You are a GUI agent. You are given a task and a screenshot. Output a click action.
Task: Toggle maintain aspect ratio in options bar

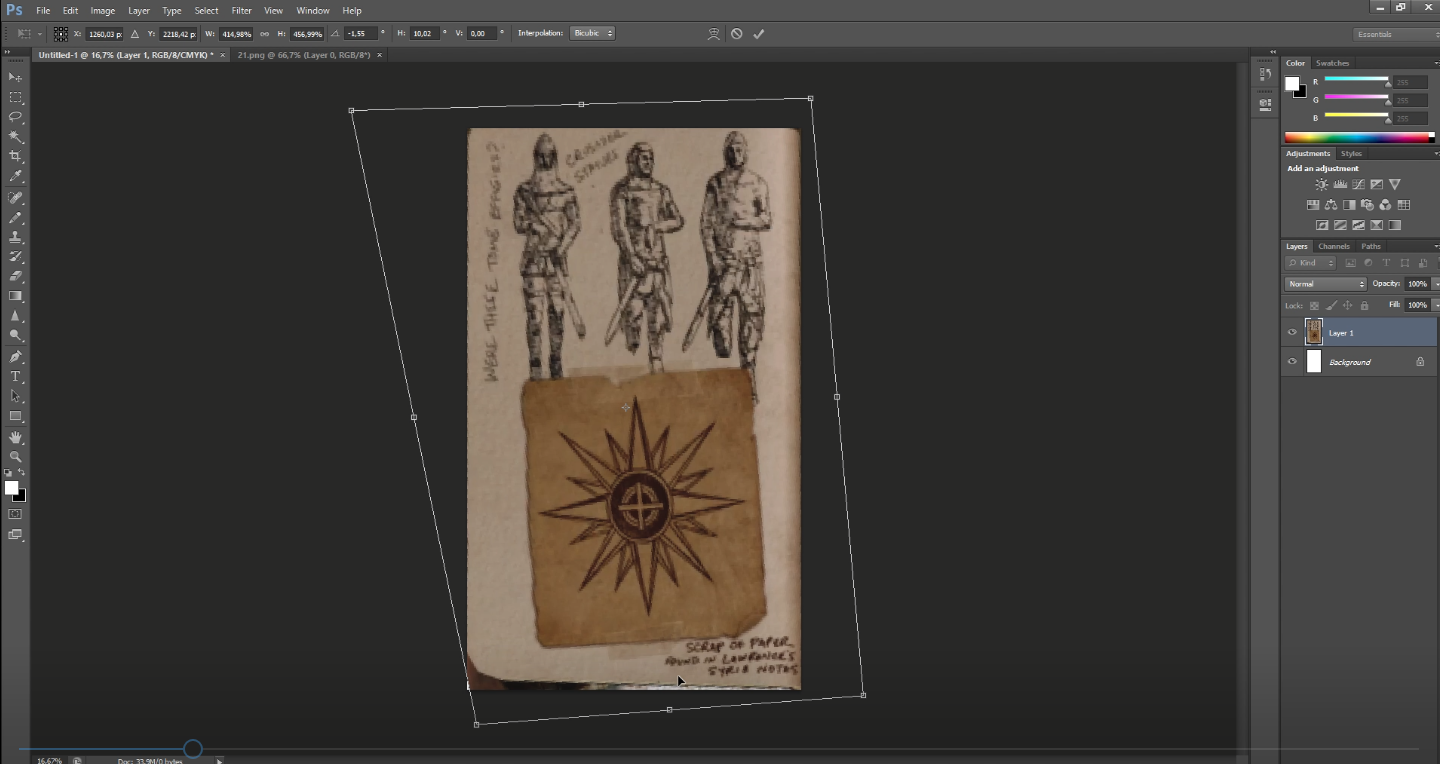pyautogui.click(x=264, y=33)
